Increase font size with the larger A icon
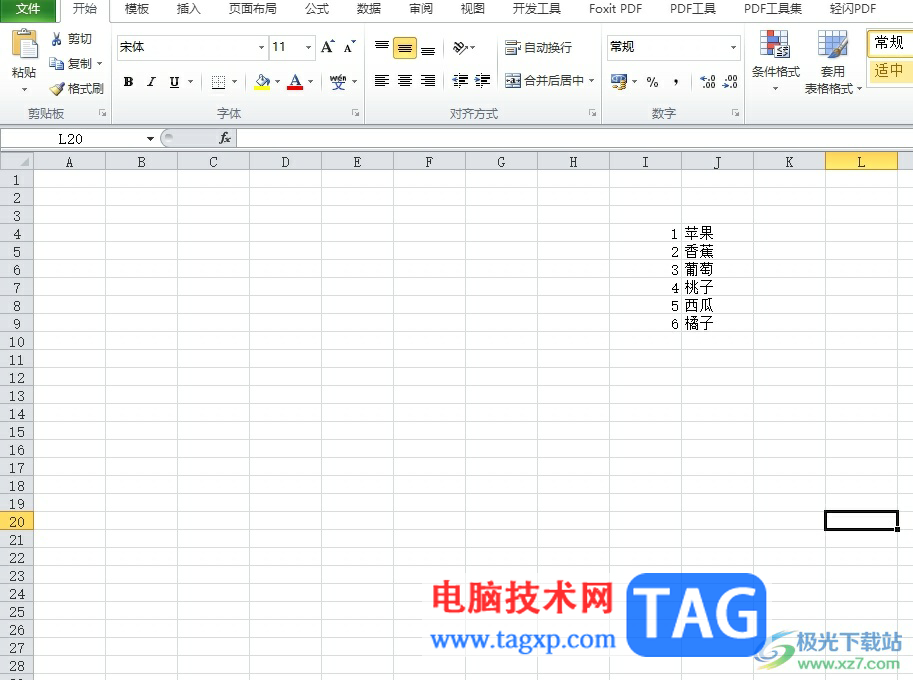 328,47
